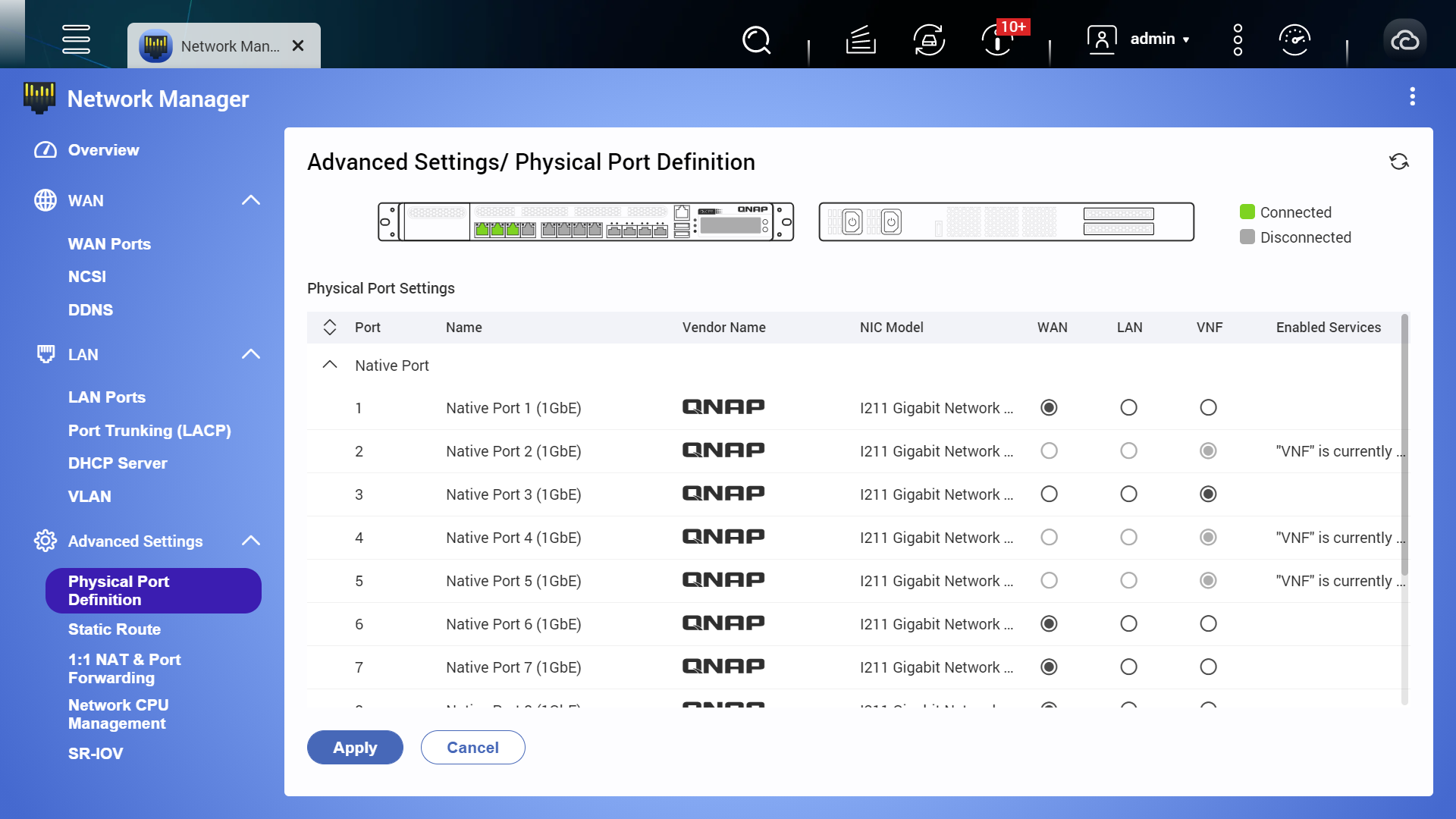Collapse the Native Port group
This screenshot has height=819, width=1456.
click(329, 365)
